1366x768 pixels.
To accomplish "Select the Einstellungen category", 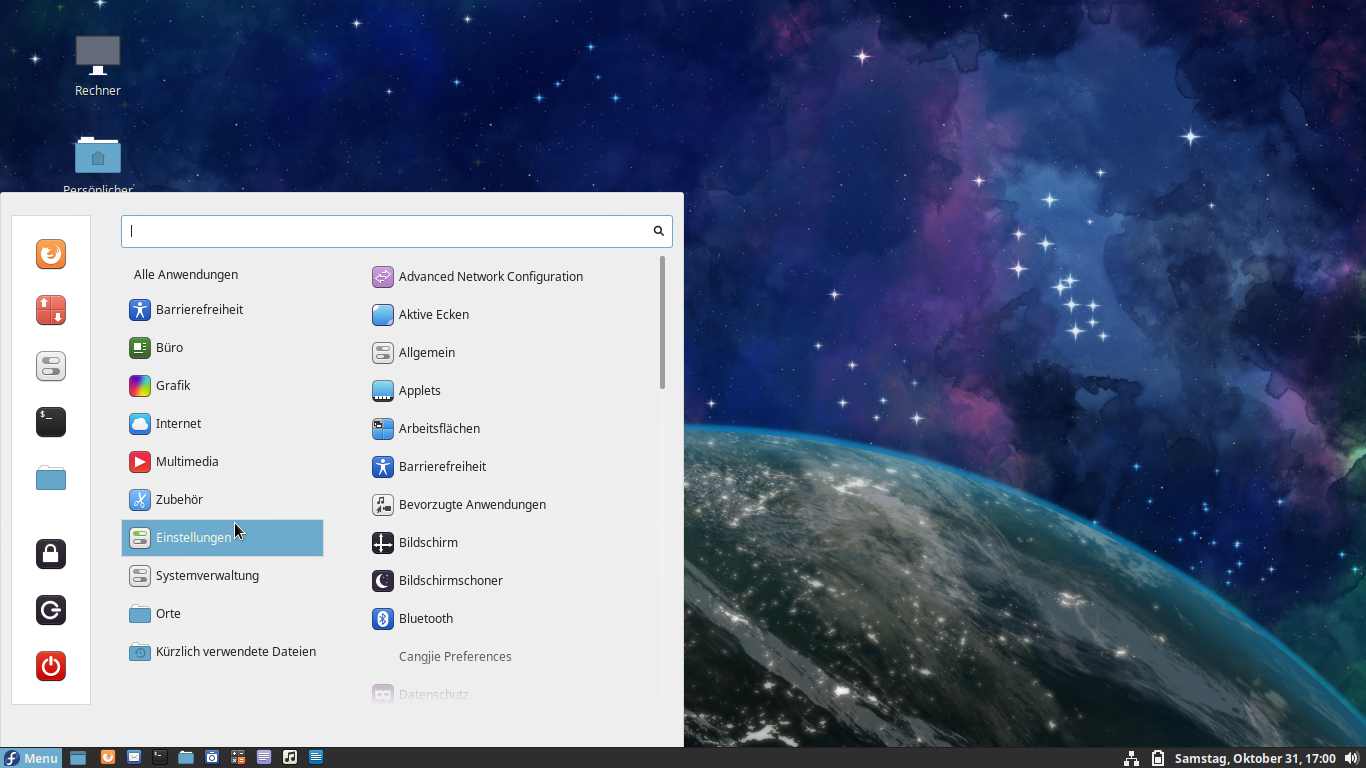I will [222, 538].
